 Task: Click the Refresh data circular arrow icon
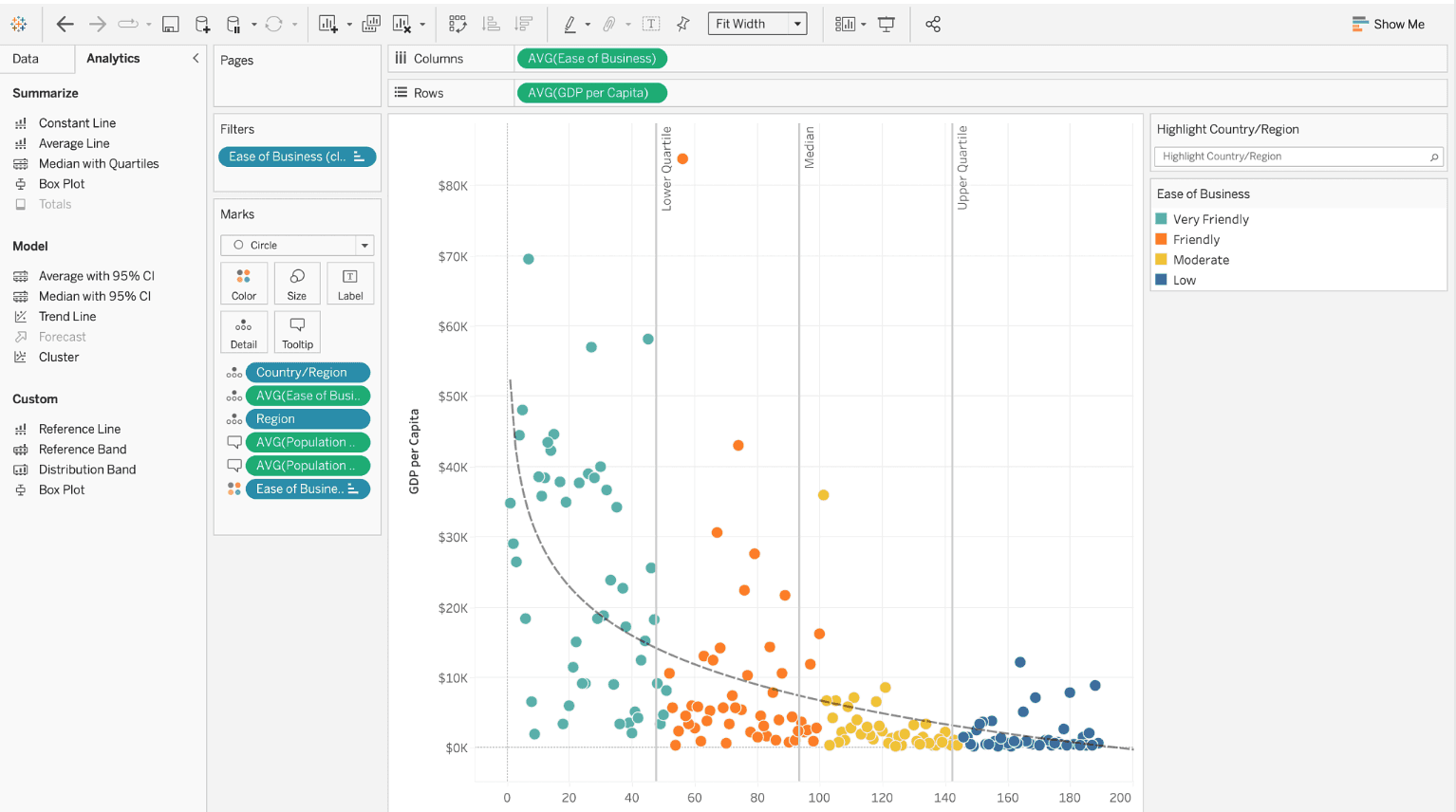point(274,24)
